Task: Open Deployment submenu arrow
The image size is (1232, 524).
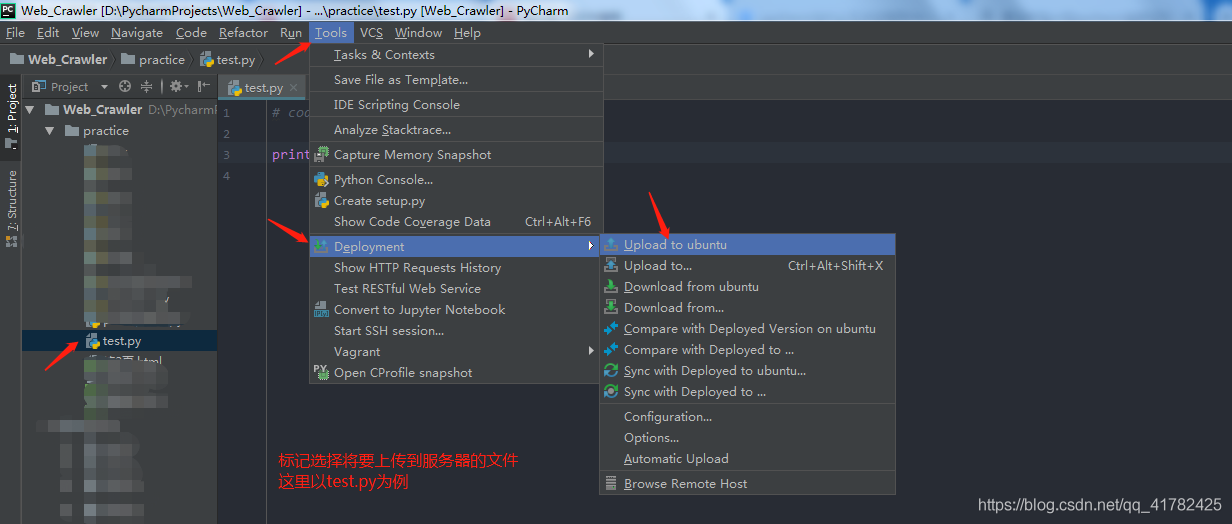Action: click(x=591, y=246)
